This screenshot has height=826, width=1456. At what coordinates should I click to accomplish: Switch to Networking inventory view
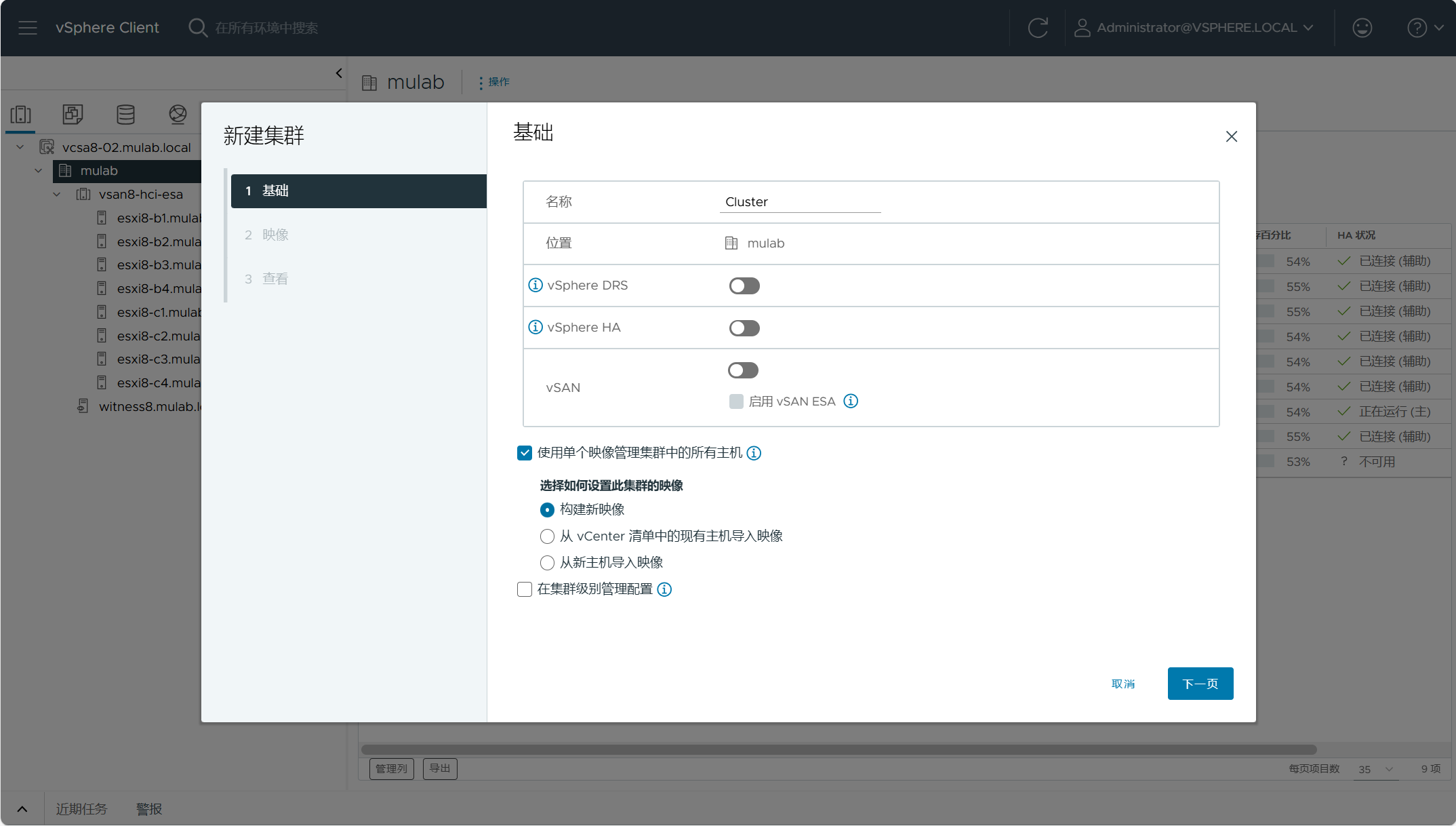(x=178, y=114)
